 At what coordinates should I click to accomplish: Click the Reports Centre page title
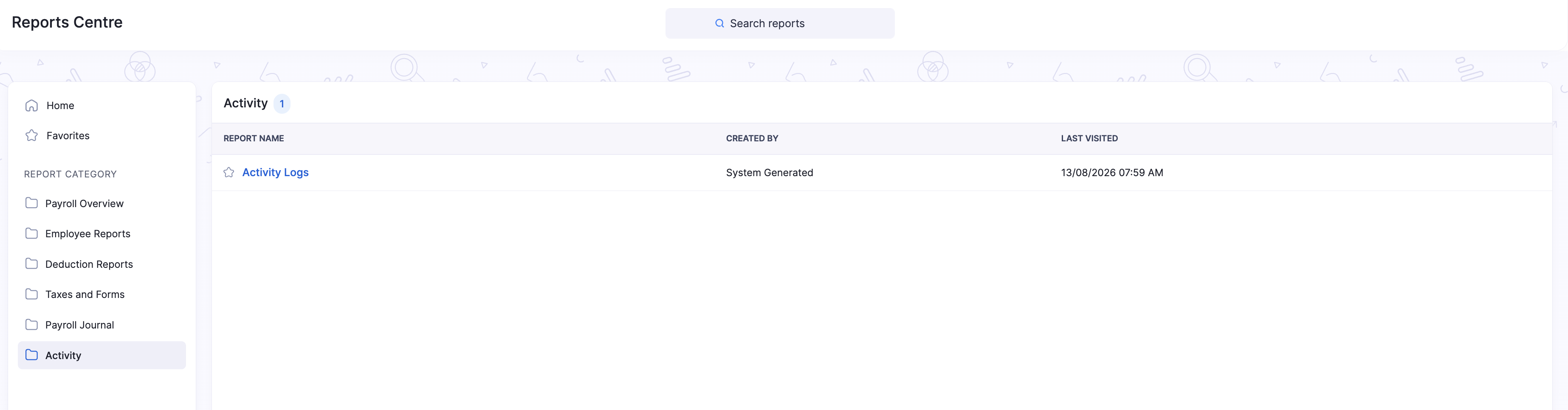point(67,22)
